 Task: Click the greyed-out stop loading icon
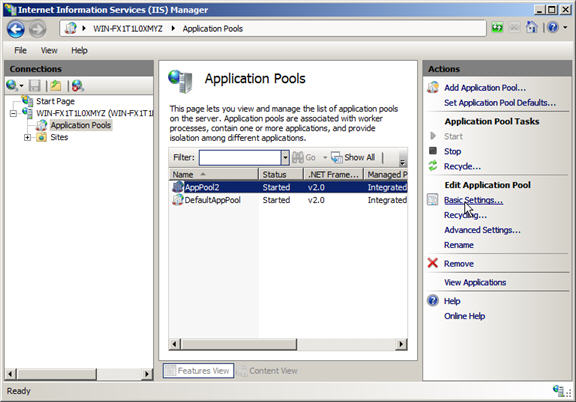[514, 28]
